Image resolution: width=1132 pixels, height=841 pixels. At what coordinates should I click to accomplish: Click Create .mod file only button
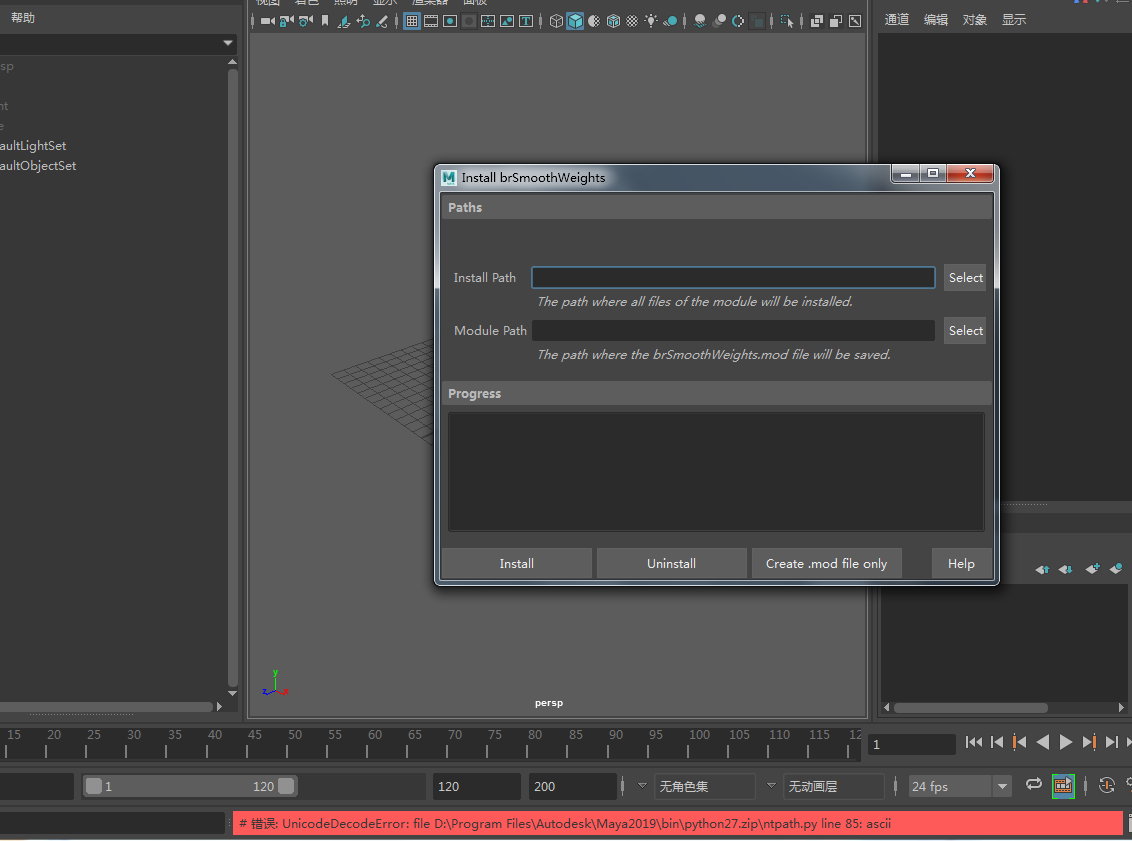pos(827,563)
